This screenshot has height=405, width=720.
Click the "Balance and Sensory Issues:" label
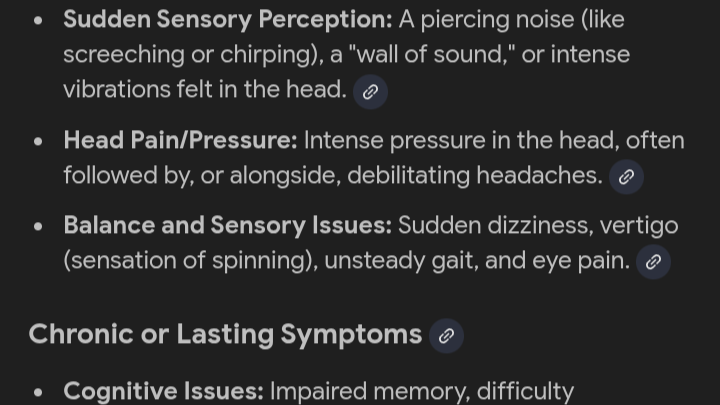pyautogui.click(x=227, y=226)
